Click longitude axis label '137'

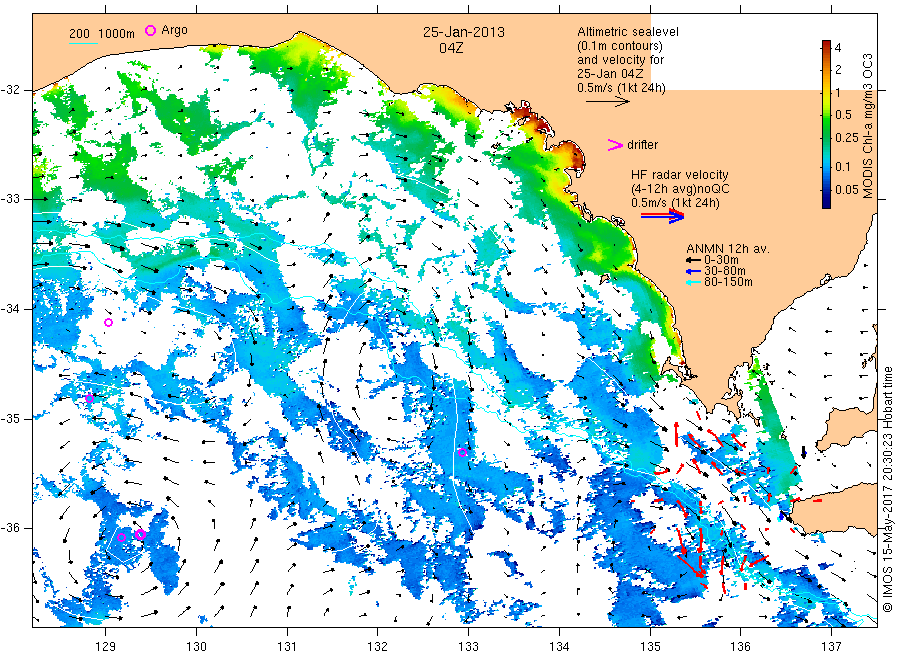832,646
